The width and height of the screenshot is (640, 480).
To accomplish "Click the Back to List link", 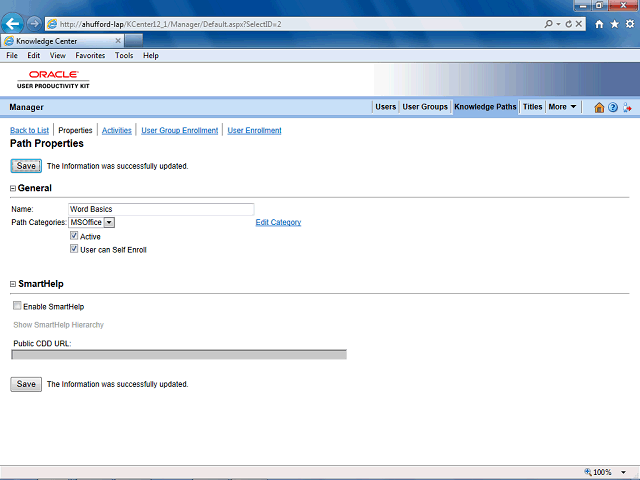I will pos(29,130).
